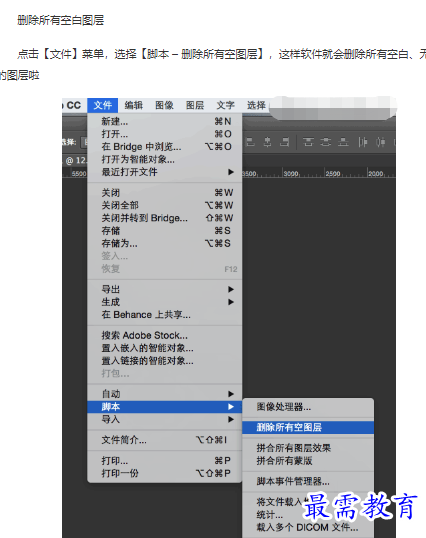The image size is (426, 538).
Task: Choose 置入嵌入的智能对象... entry
Action: point(165,348)
